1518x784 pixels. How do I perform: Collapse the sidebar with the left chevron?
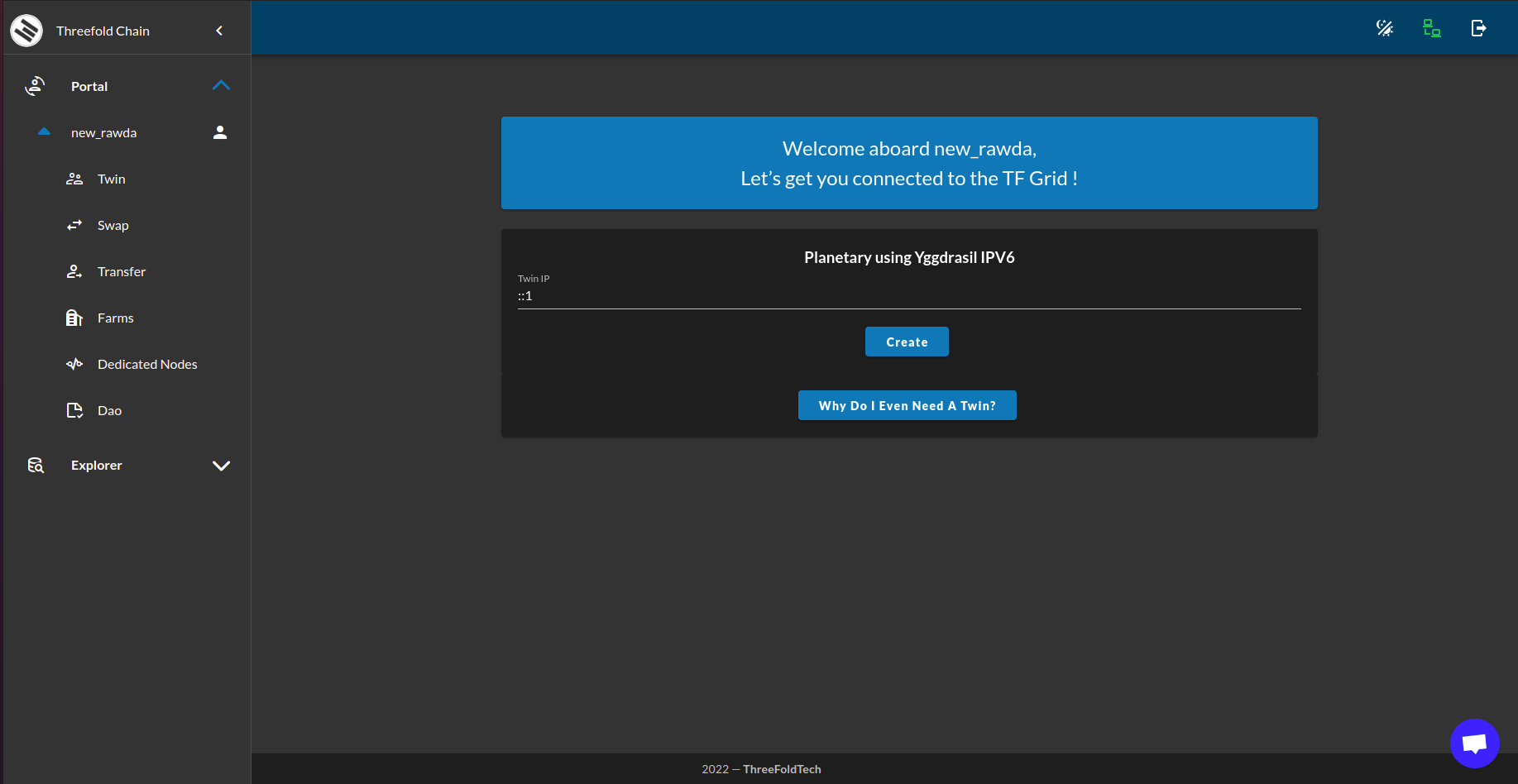click(219, 31)
